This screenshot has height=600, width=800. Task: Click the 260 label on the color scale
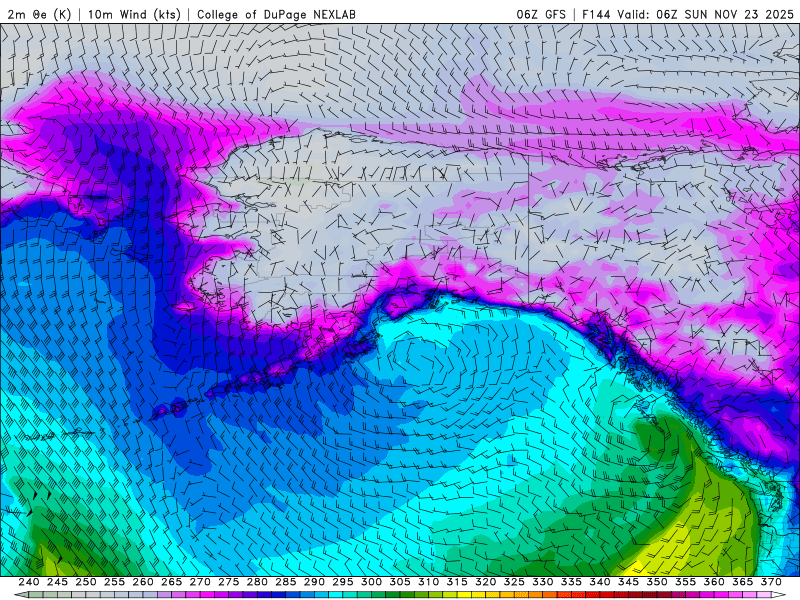[x=143, y=582]
